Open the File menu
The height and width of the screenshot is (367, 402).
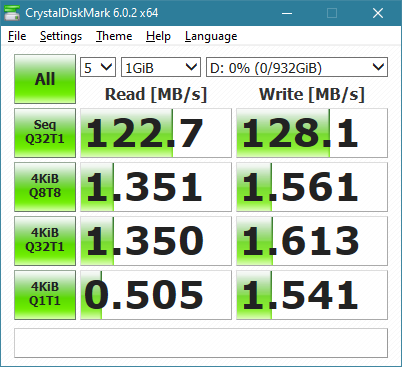(17, 36)
